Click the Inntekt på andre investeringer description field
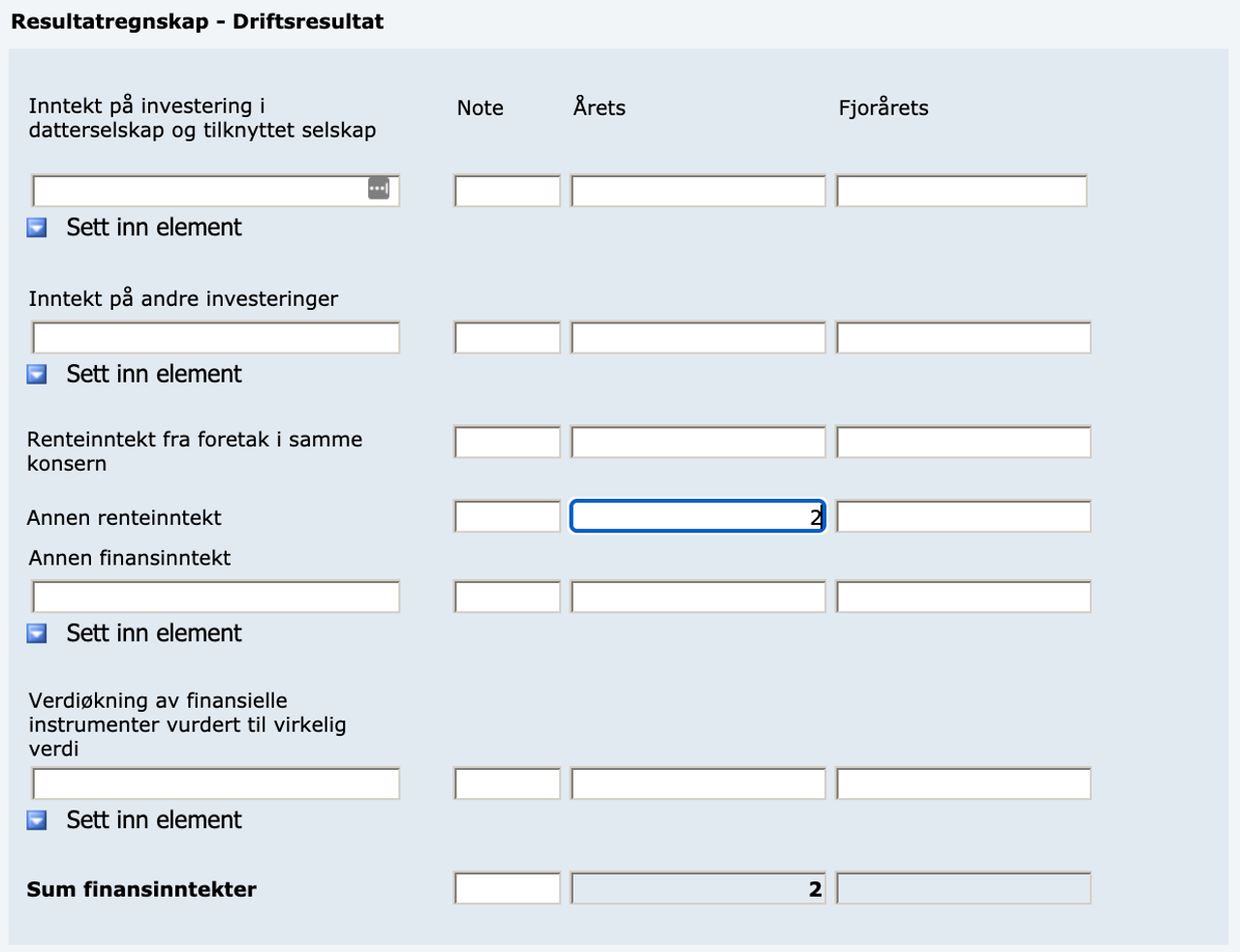 [x=215, y=337]
